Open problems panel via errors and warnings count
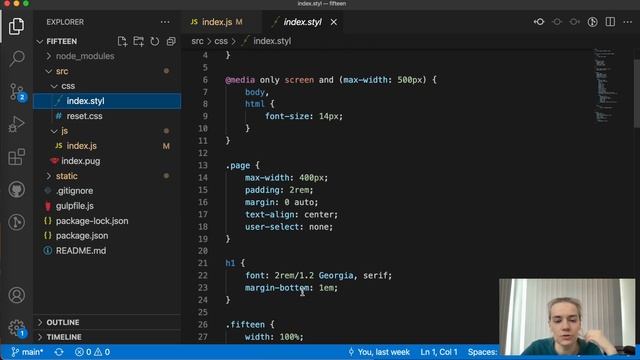 92,352
